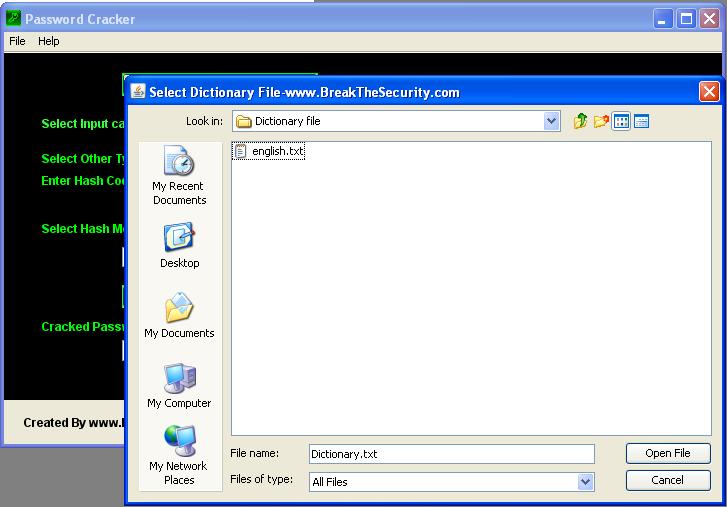
Task: Expand the Files of type dropdown
Action: 586,482
